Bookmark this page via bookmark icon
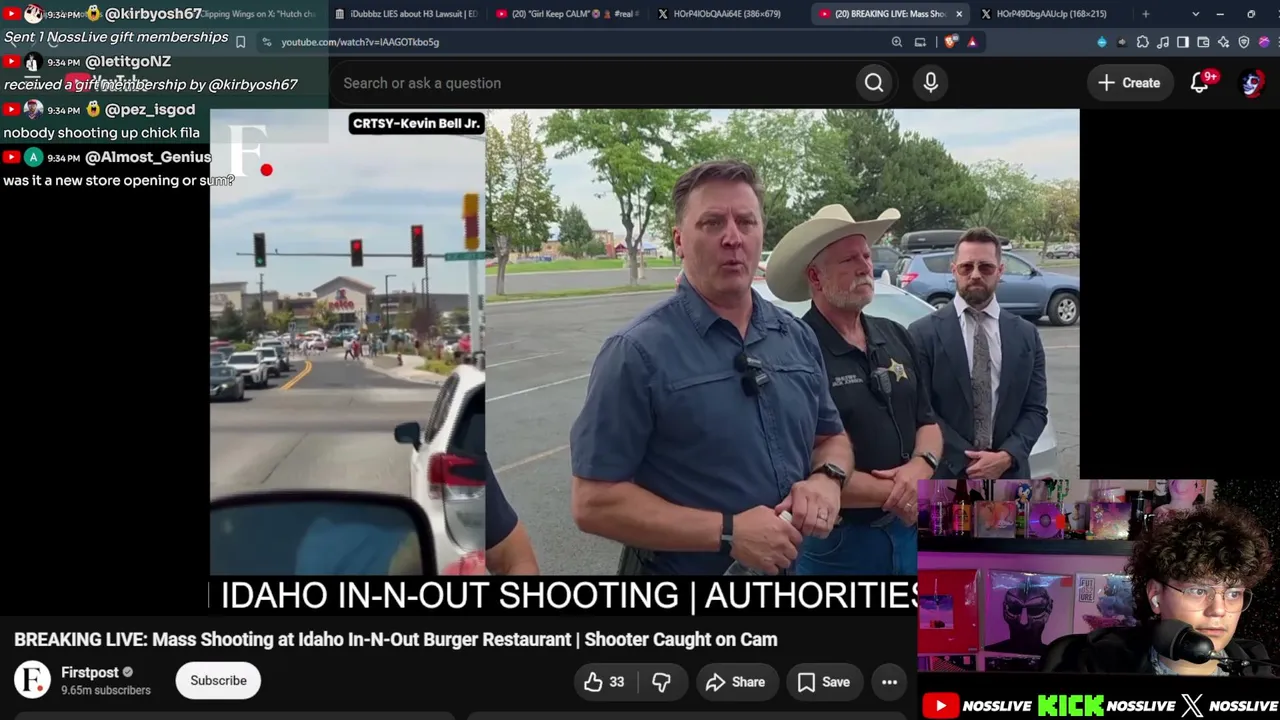1280x720 pixels. click(240, 42)
